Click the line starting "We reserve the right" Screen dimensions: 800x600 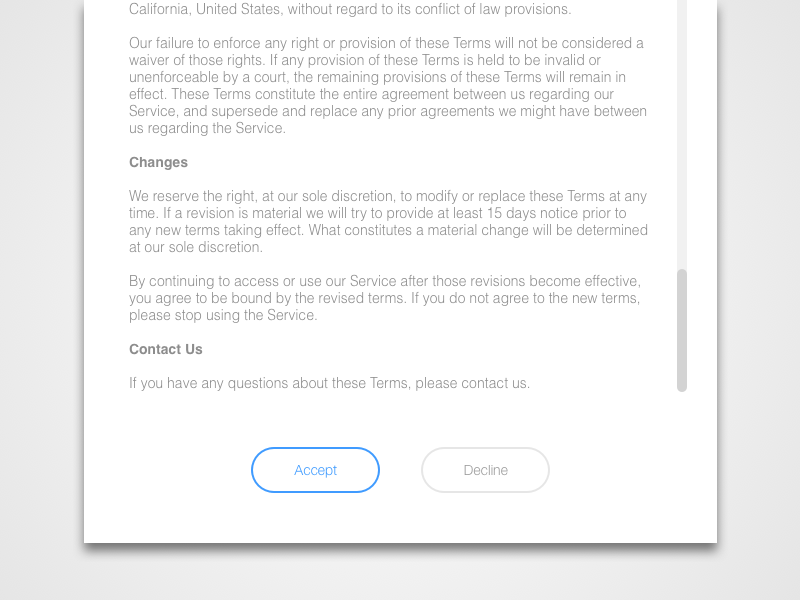pos(388,196)
